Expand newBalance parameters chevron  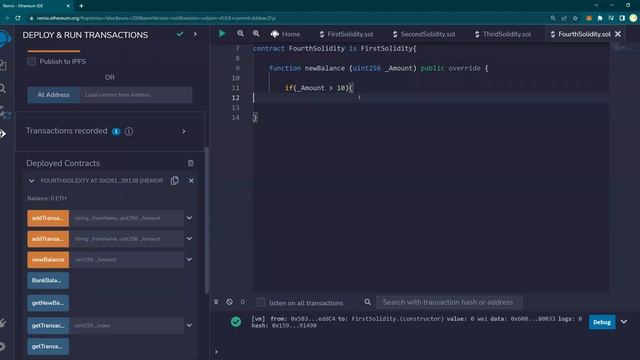[x=189, y=259]
